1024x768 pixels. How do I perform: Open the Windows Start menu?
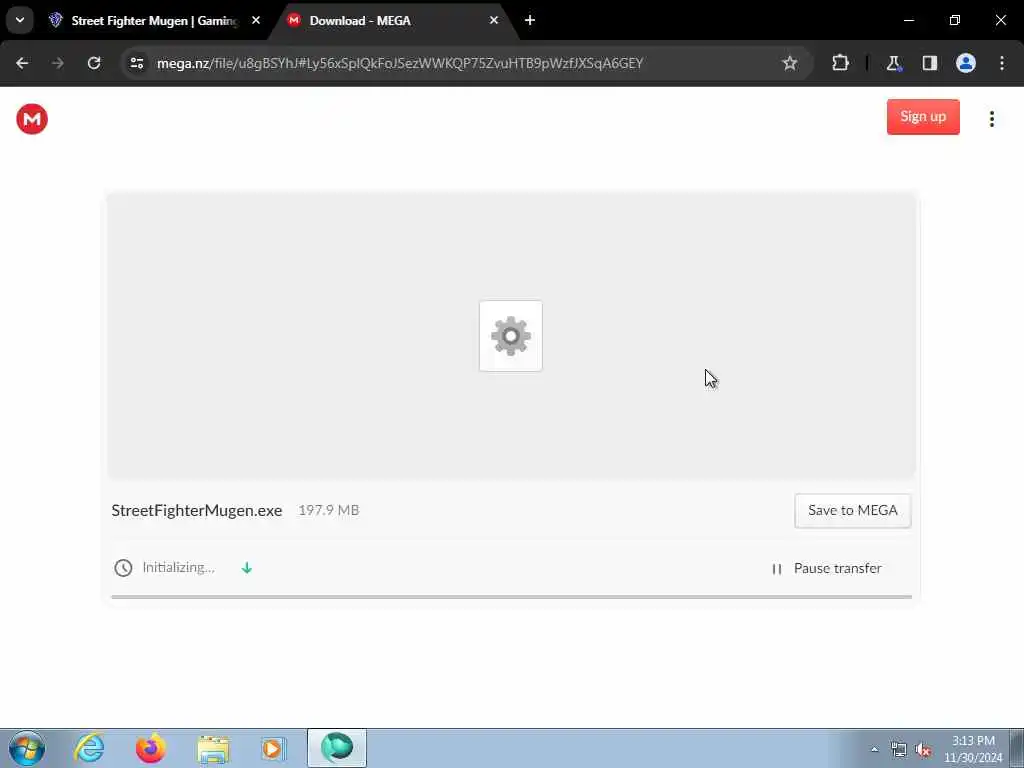coord(27,748)
